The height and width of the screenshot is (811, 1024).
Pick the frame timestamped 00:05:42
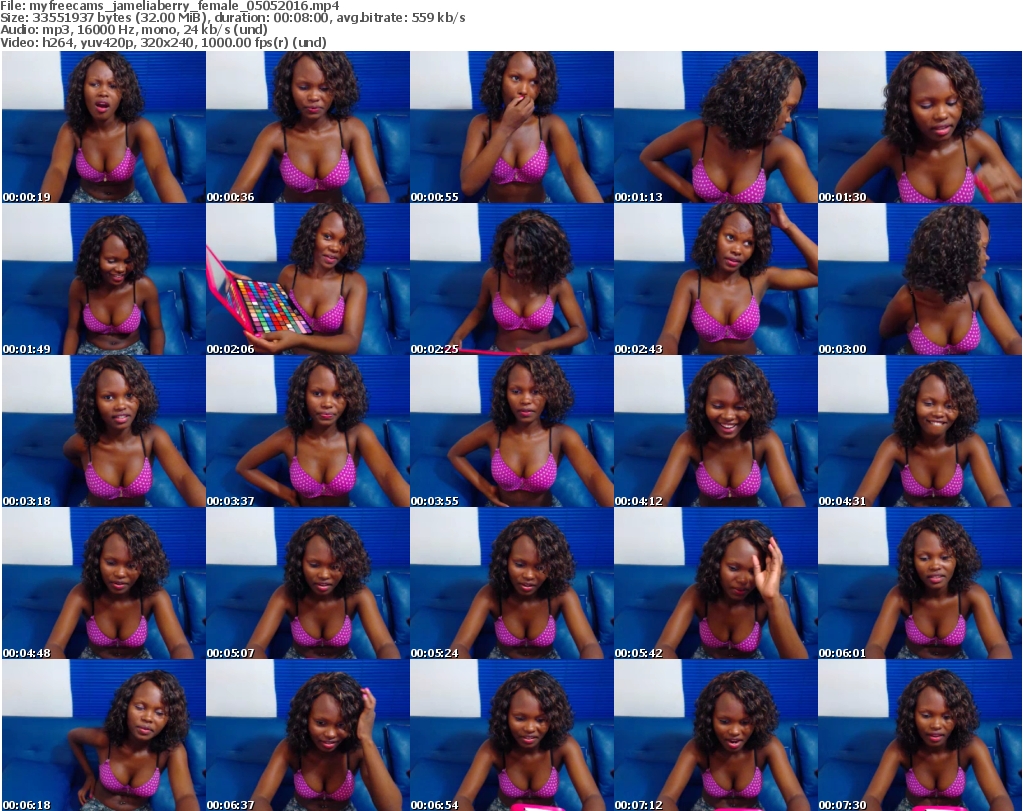tap(716, 584)
